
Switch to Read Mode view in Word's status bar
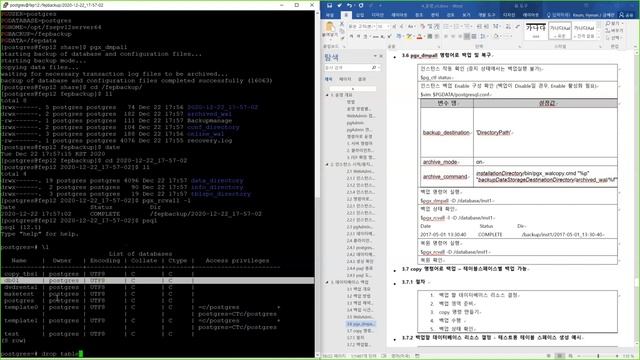[x=549, y=356]
